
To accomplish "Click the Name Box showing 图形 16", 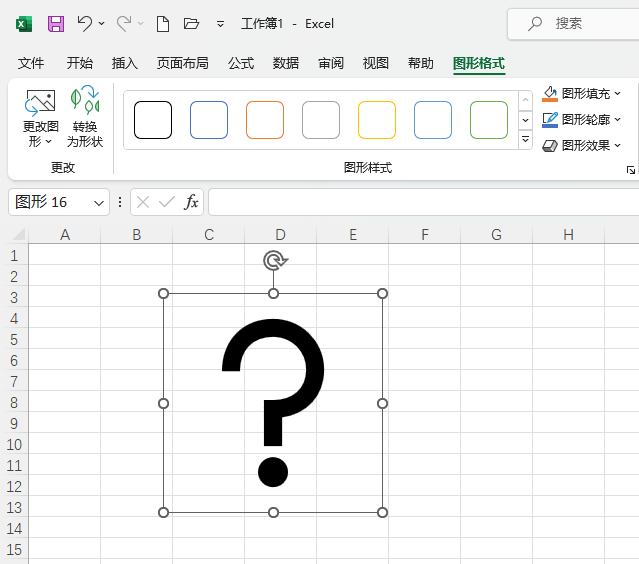I will pos(50,202).
